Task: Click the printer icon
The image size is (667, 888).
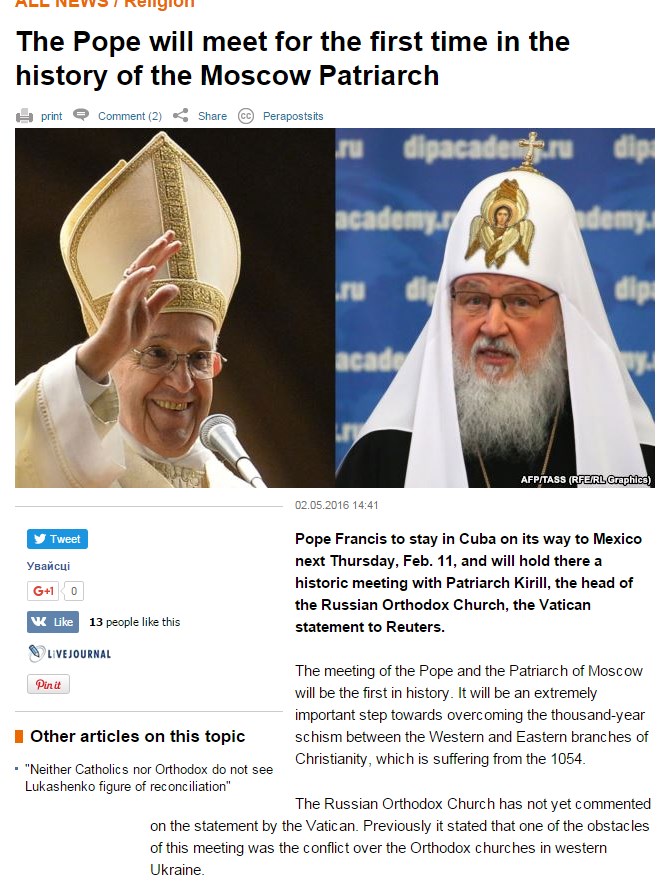Action: coord(24,116)
